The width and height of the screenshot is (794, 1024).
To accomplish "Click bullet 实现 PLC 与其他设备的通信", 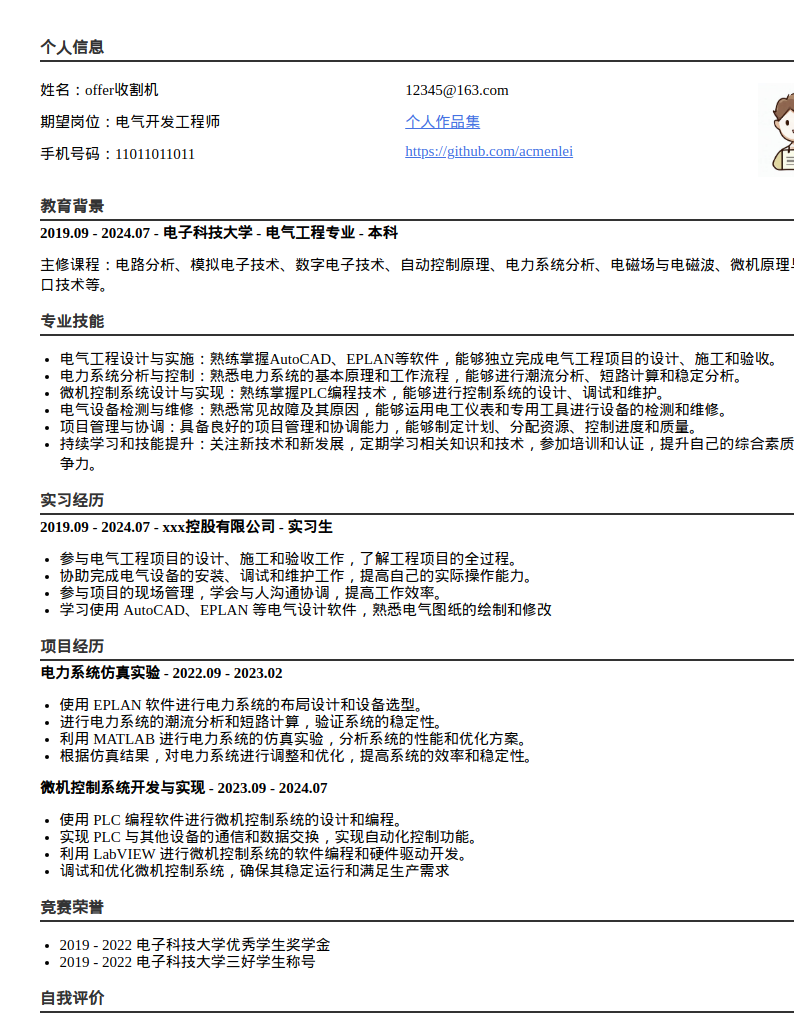I will tap(270, 837).
